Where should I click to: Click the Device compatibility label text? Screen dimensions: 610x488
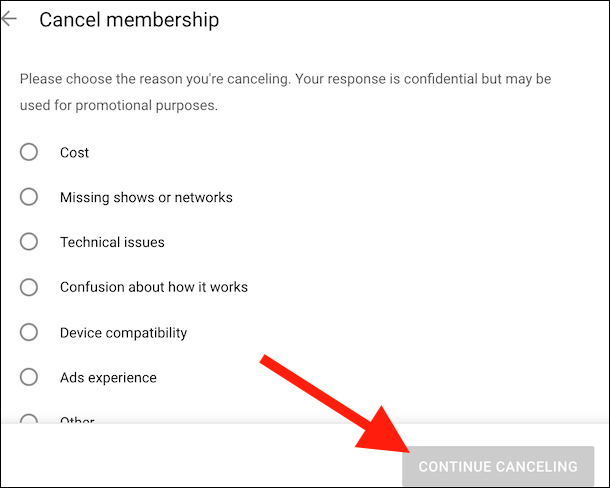pyautogui.click(x=123, y=333)
